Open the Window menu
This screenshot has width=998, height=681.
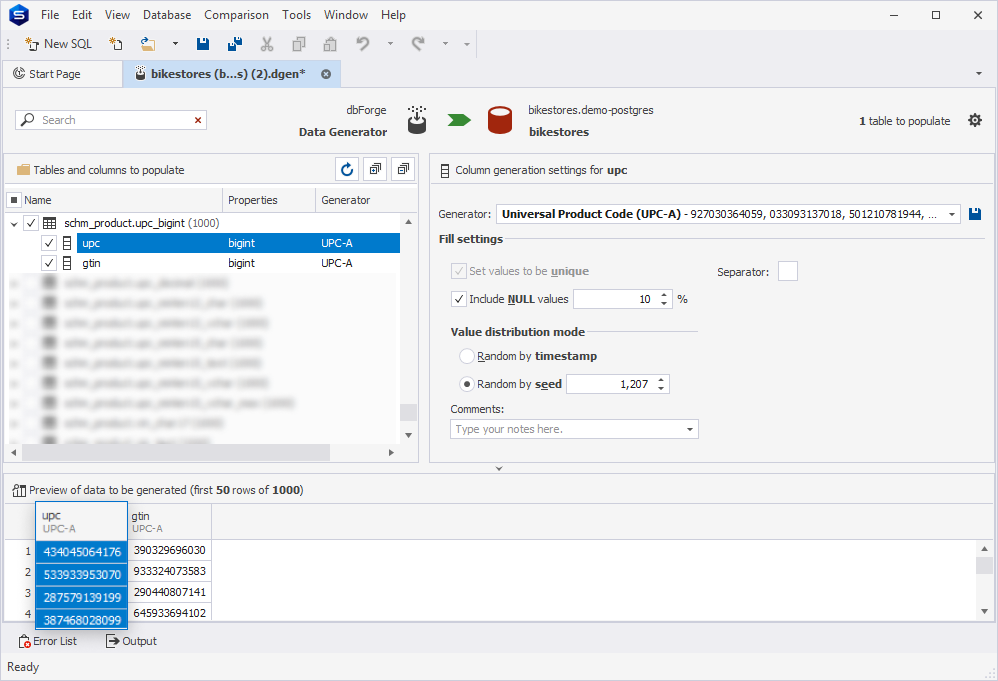click(346, 15)
